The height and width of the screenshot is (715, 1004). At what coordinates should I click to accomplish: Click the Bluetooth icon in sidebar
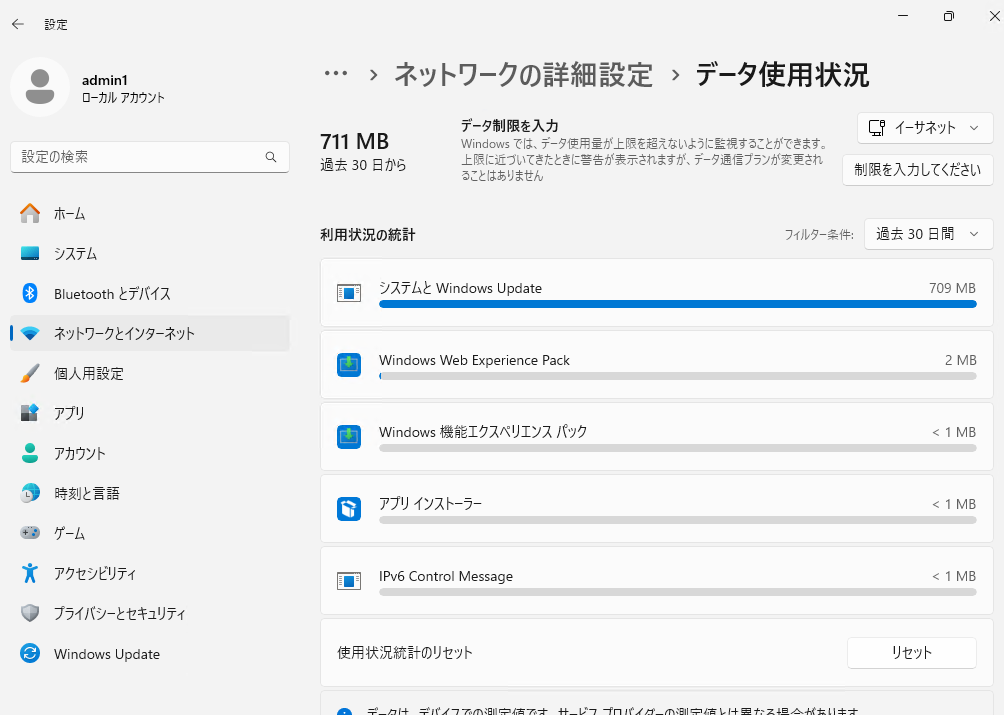pyautogui.click(x=30, y=293)
